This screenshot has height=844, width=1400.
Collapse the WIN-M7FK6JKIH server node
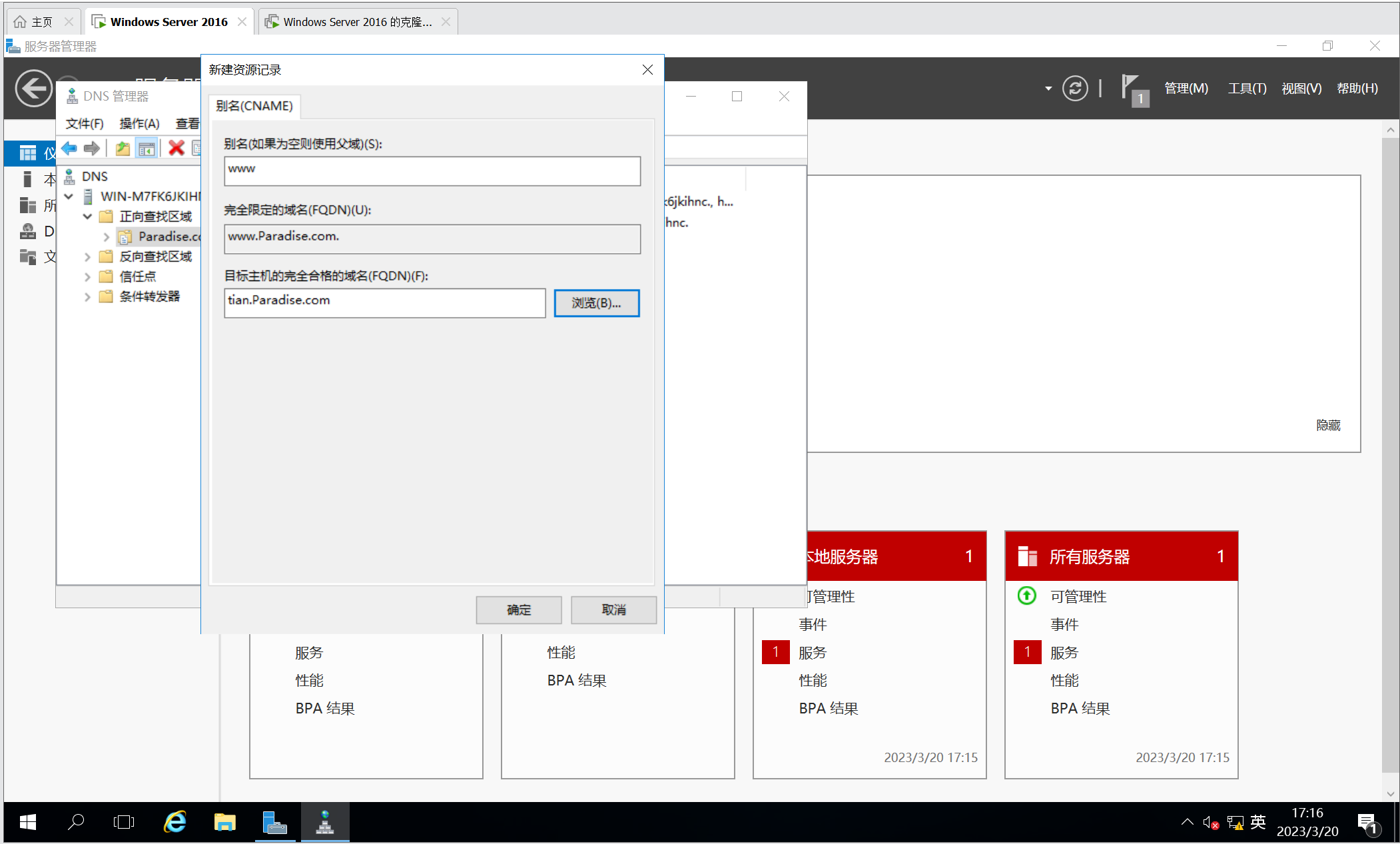point(69,197)
